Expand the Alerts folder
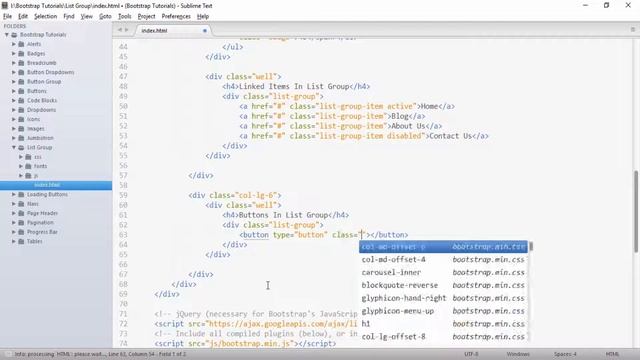Image resolution: width=640 pixels, height=360 pixels. 13,44
